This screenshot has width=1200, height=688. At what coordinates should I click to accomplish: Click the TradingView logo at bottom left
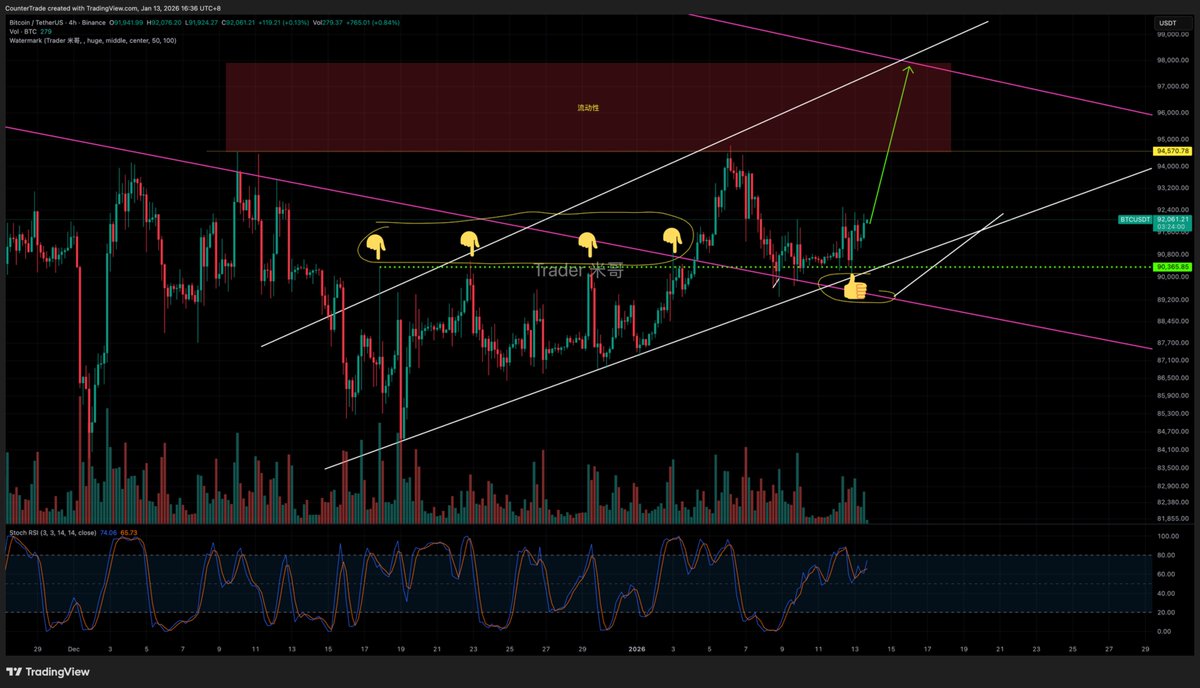(x=48, y=672)
